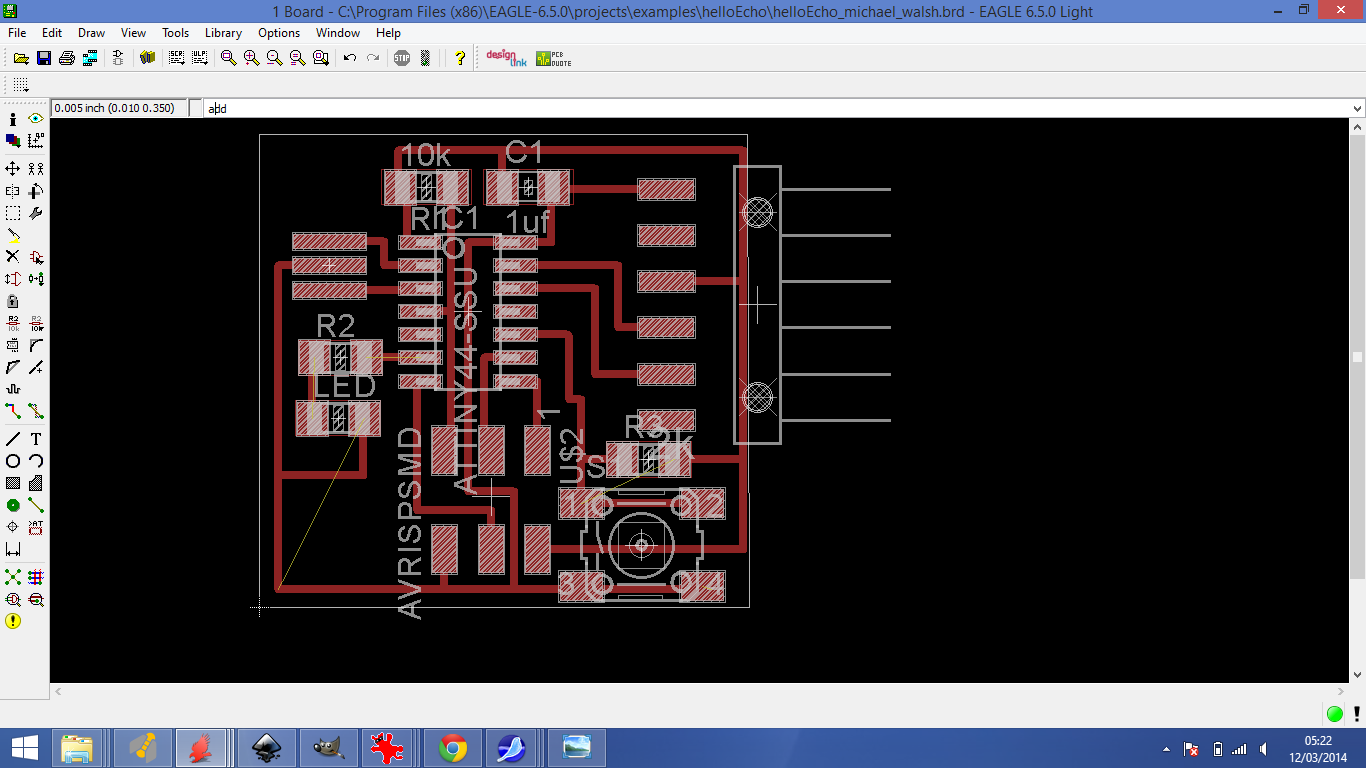Select the Dimension tool

13,549
